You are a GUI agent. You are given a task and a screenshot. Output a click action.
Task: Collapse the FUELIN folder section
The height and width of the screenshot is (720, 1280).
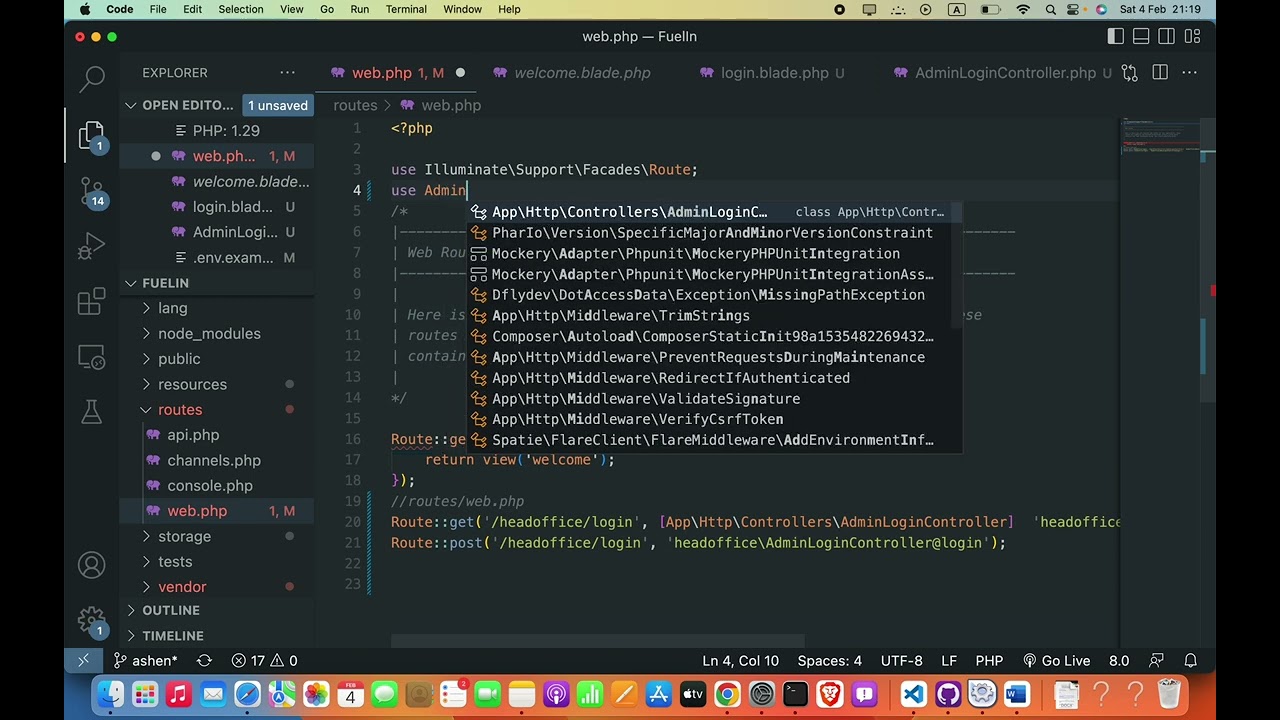165,283
